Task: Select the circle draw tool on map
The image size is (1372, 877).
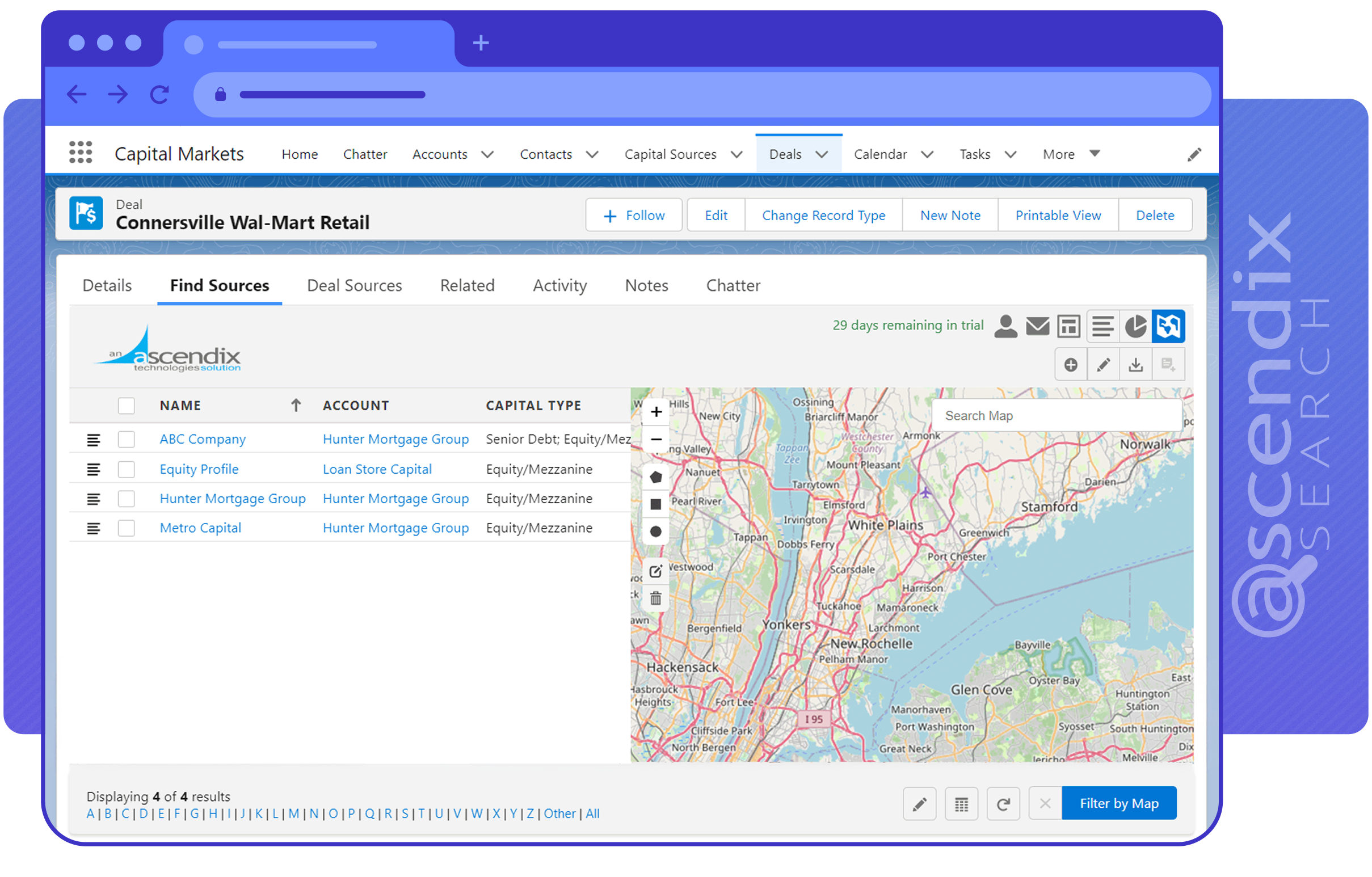Action: [x=656, y=532]
